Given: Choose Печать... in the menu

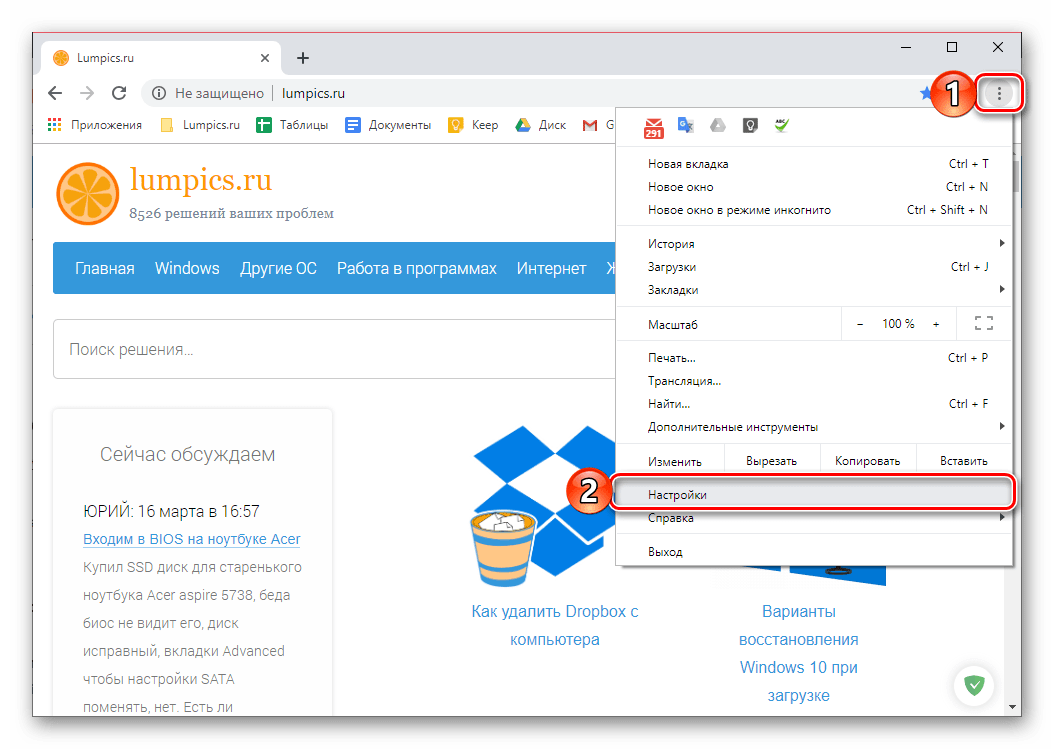Looking at the screenshot, I should pyautogui.click(x=814, y=358).
